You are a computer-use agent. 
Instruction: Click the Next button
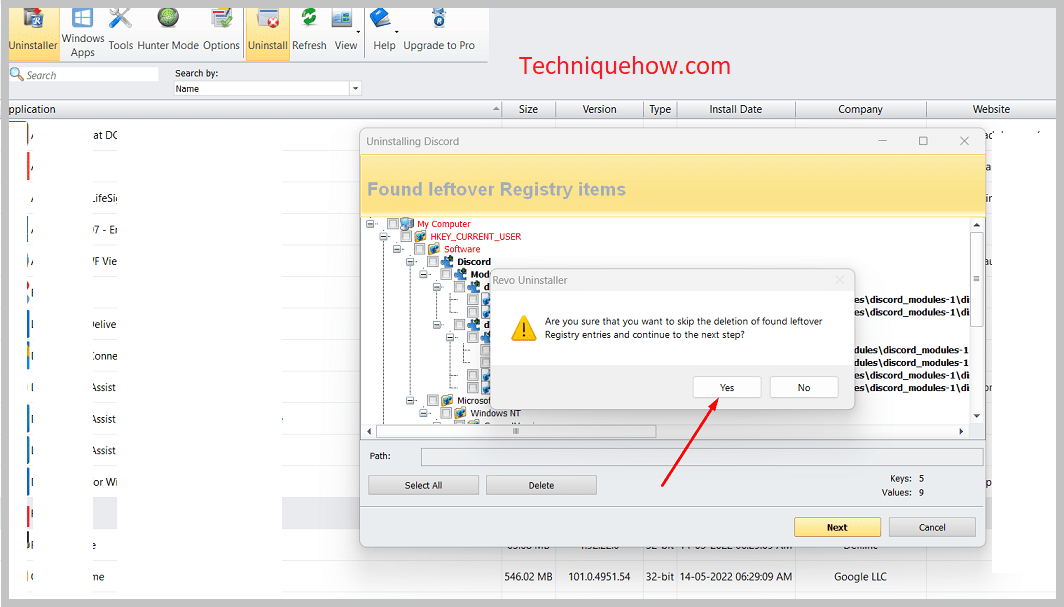click(x=837, y=528)
